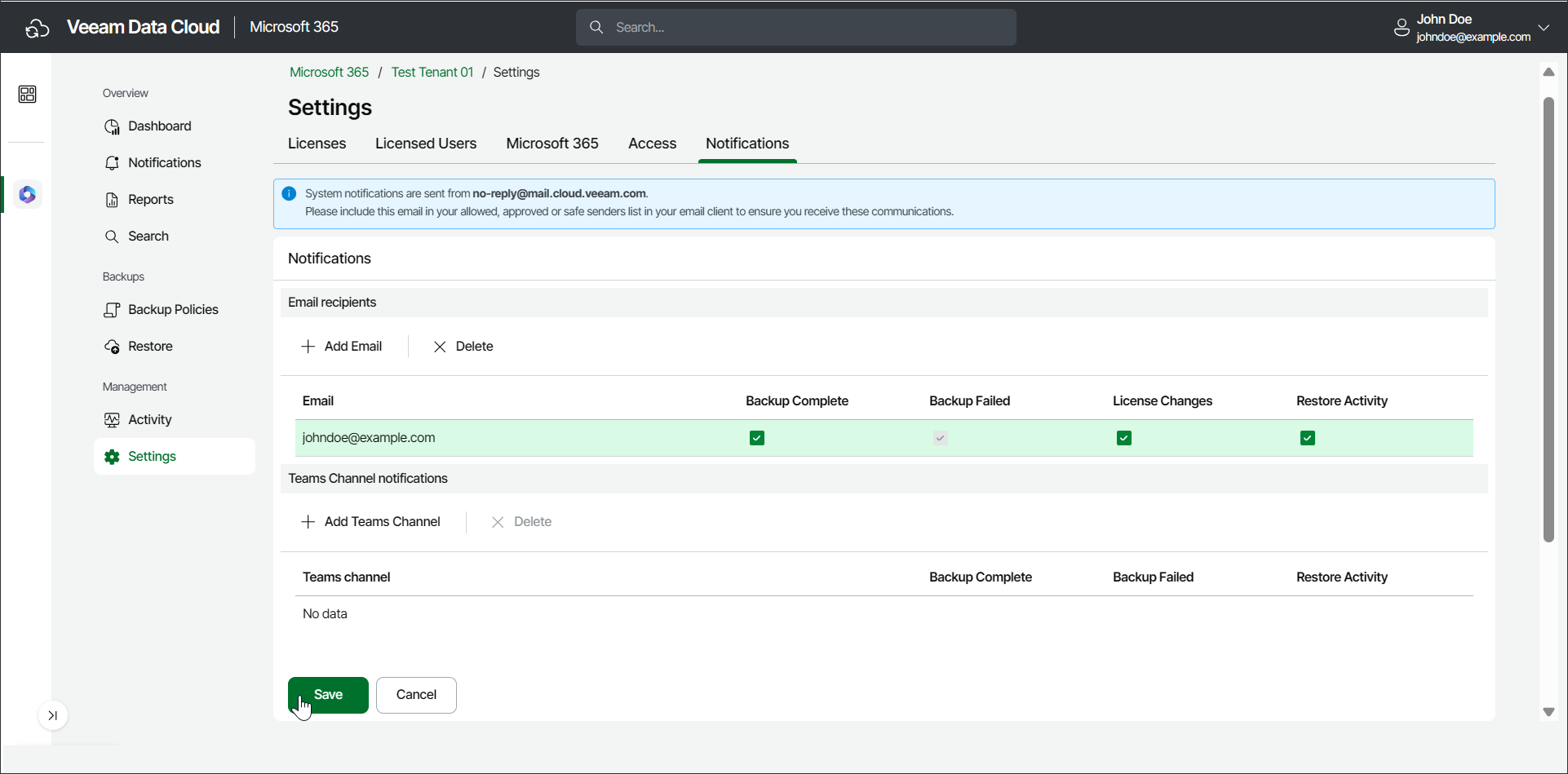Click the Cancel button

point(416,695)
